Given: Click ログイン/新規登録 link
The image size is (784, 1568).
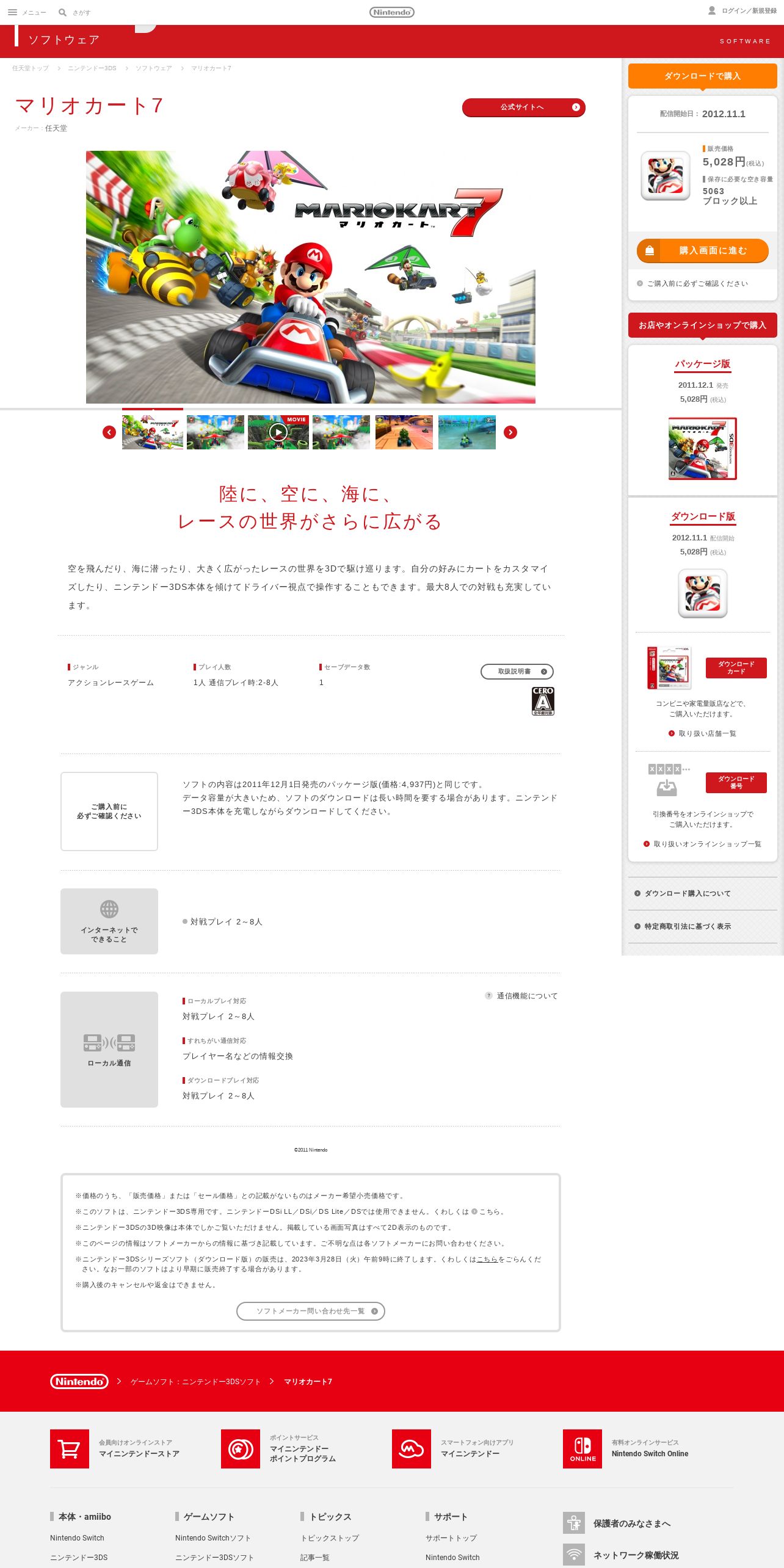Looking at the screenshot, I should pos(749,11).
